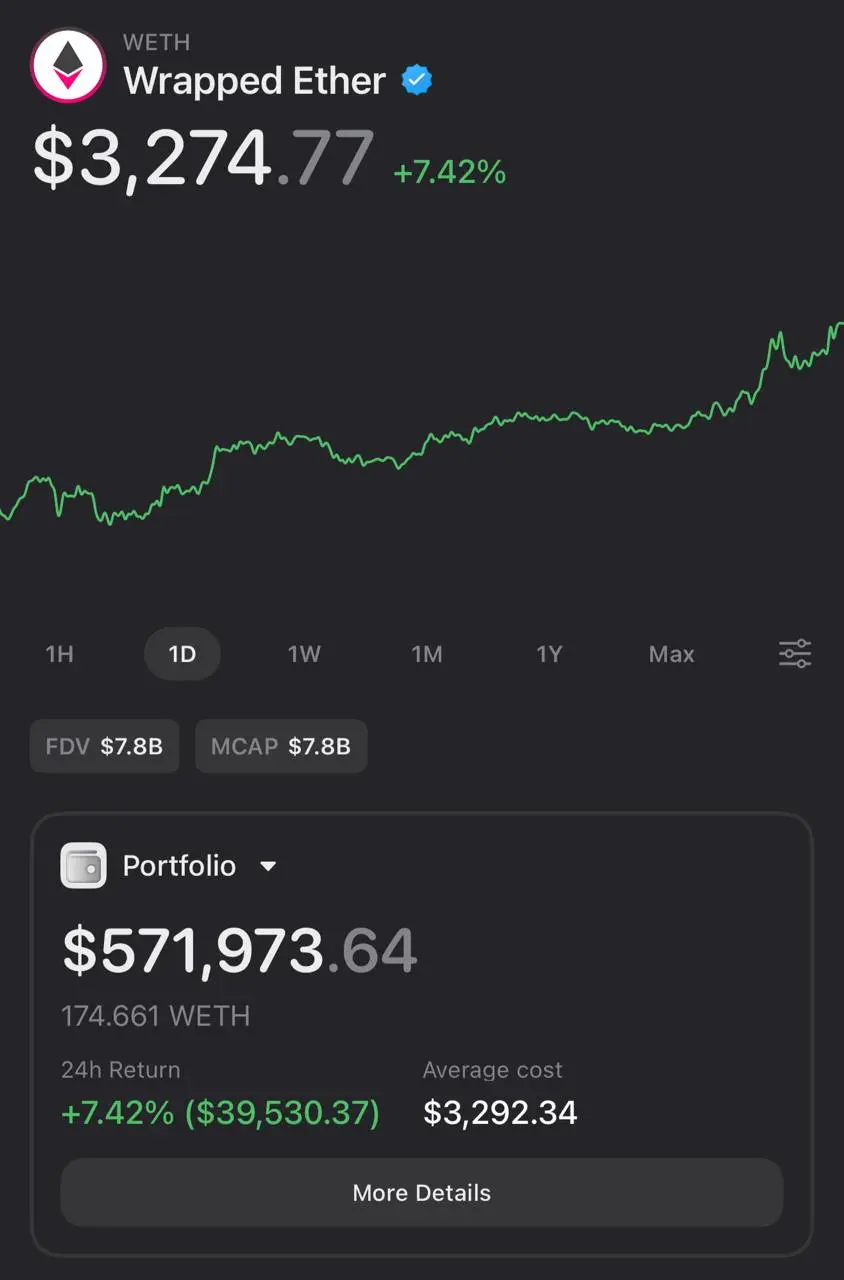Select the 1D timeframe
This screenshot has height=1280, width=844.
(x=182, y=654)
